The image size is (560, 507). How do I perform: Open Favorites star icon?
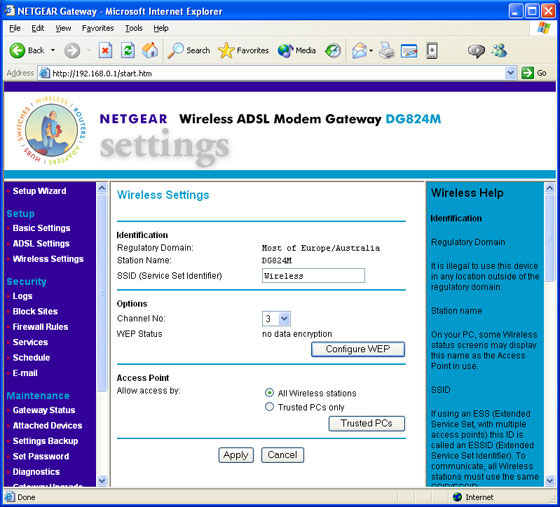[226, 51]
